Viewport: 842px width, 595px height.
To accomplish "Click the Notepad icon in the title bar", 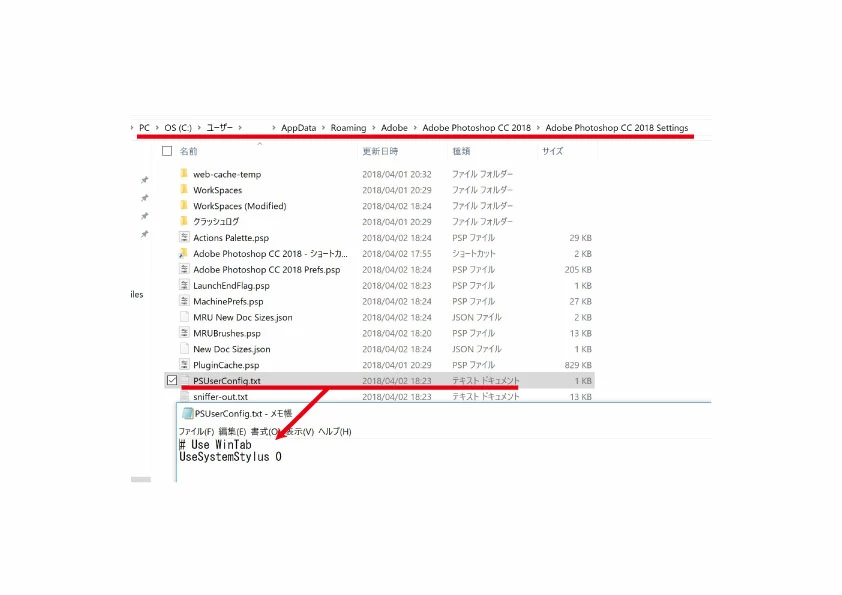I will (187, 413).
